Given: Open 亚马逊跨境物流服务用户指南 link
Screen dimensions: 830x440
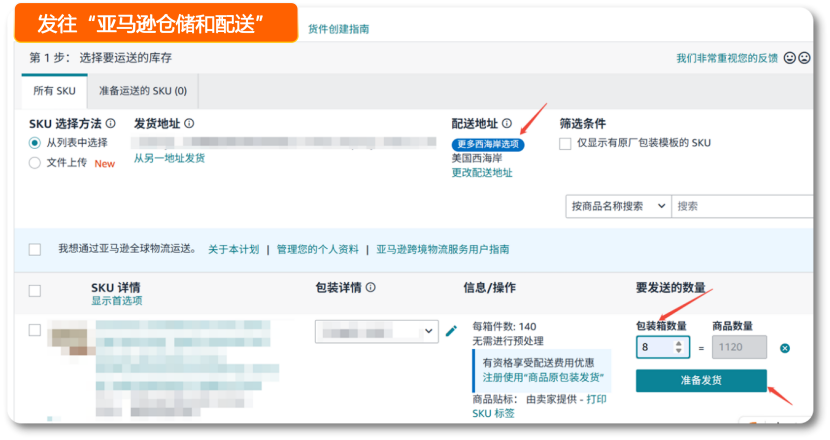Looking at the screenshot, I should pyautogui.click(x=443, y=249).
